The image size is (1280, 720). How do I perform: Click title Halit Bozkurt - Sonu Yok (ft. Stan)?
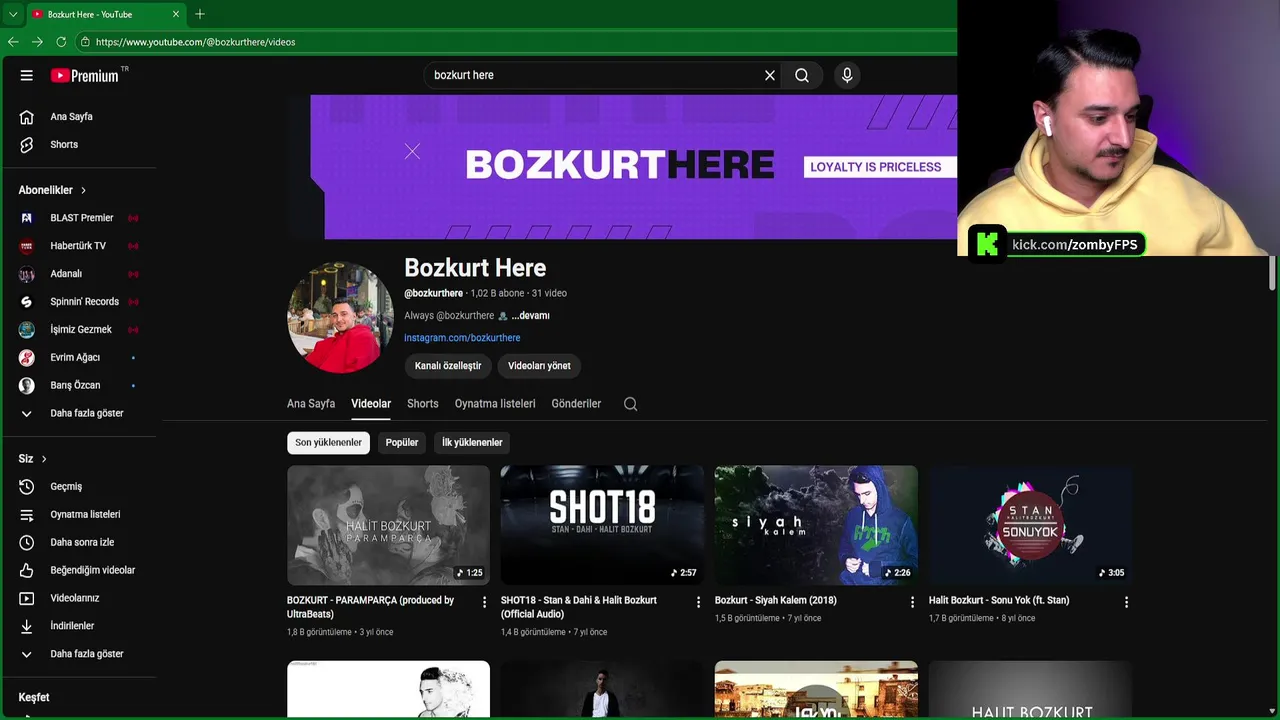[x=999, y=601]
